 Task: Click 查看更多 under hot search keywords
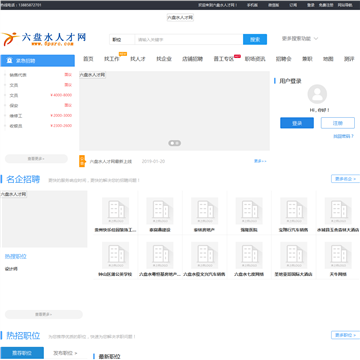44,314
